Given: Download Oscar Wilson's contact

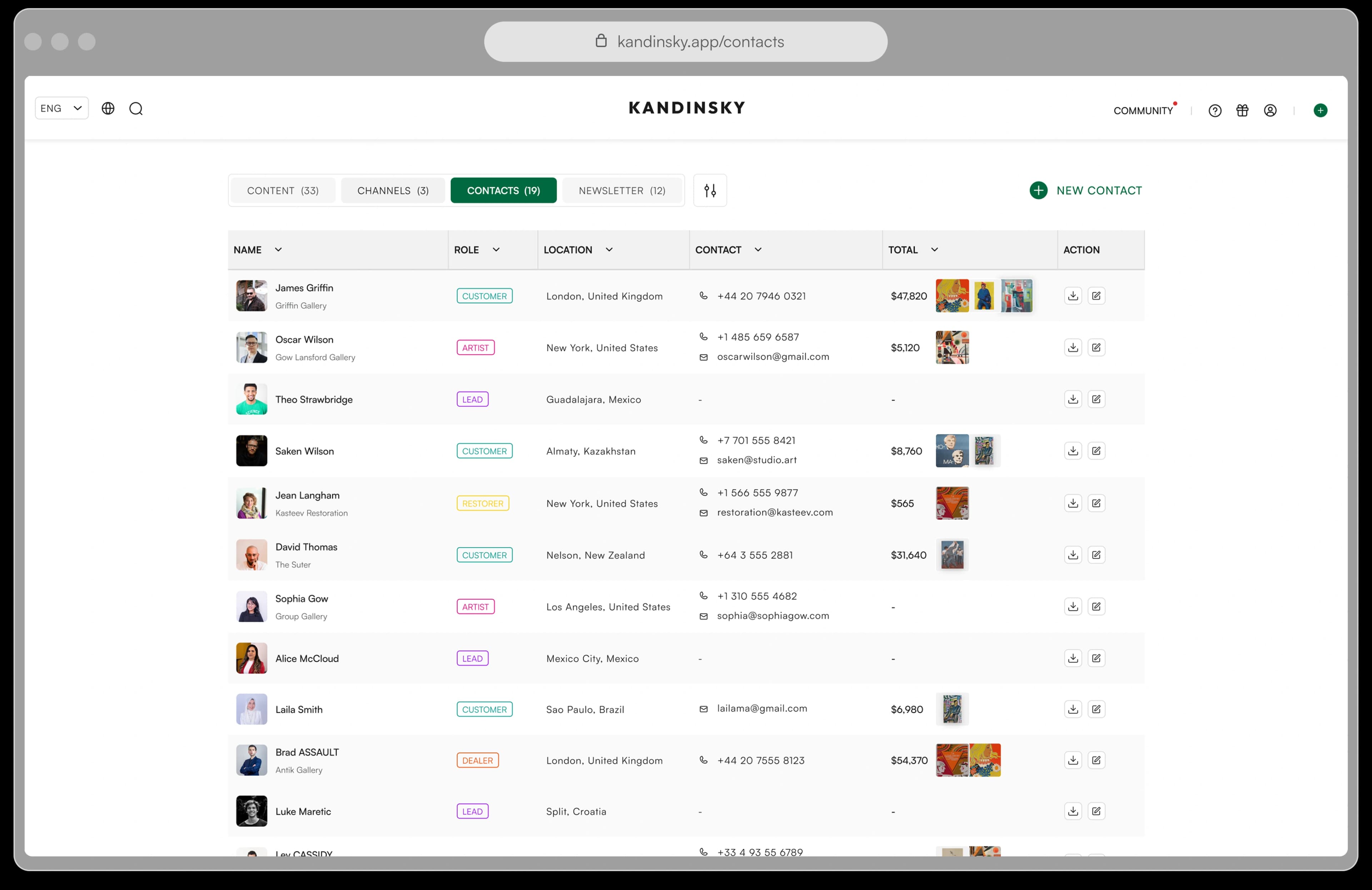Looking at the screenshot, I should pyautogui.click(x=1072, y=347).
